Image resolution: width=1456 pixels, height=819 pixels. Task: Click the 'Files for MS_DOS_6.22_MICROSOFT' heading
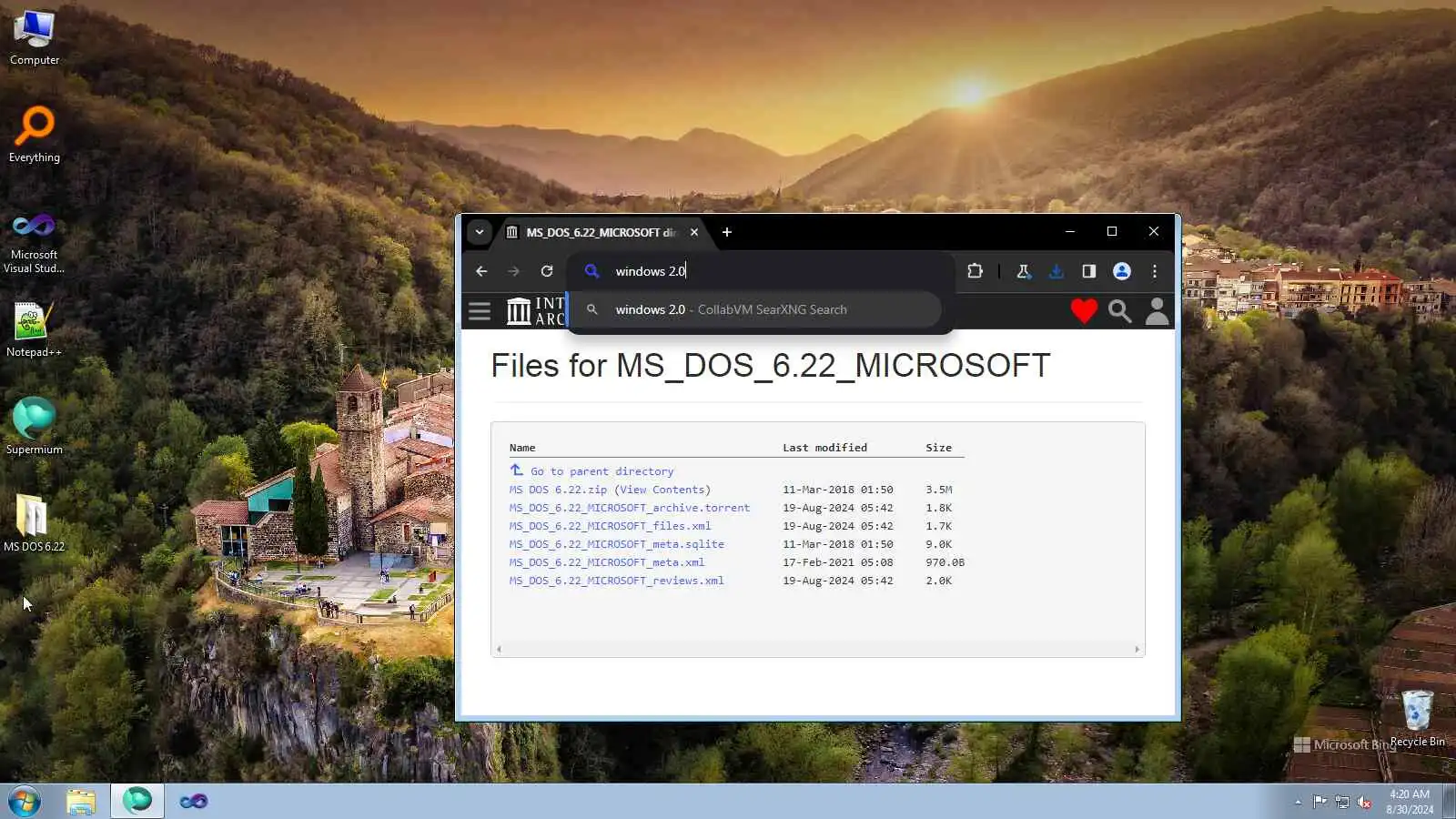click(771, 366)
